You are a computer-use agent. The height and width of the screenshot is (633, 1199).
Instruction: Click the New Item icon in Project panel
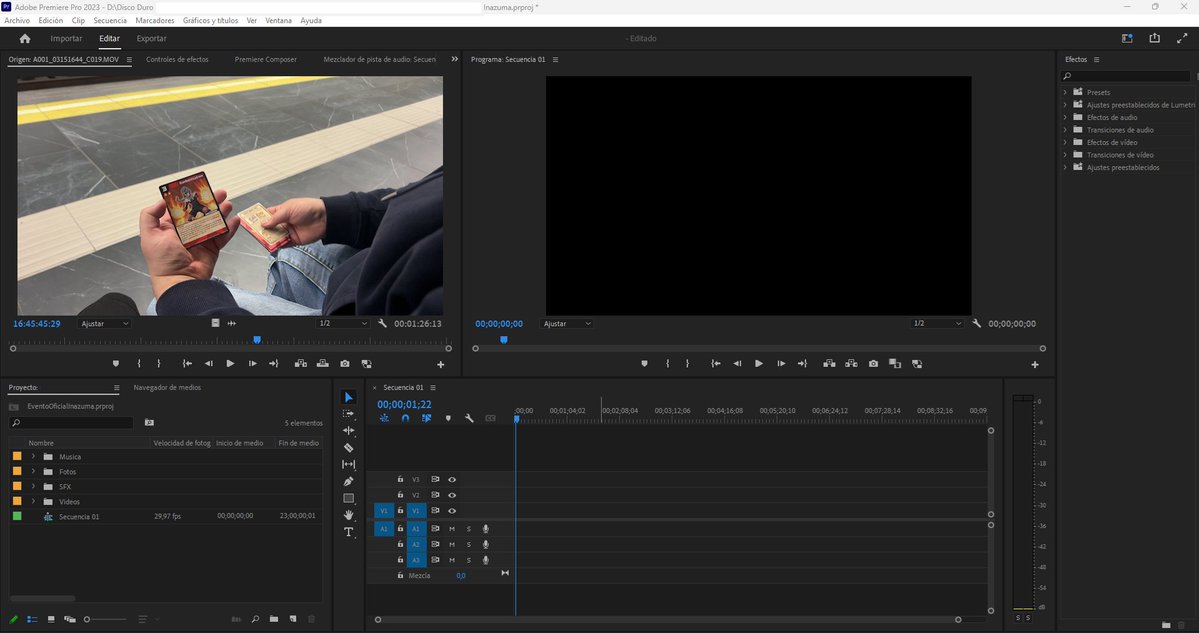click(x=293, y=619)
